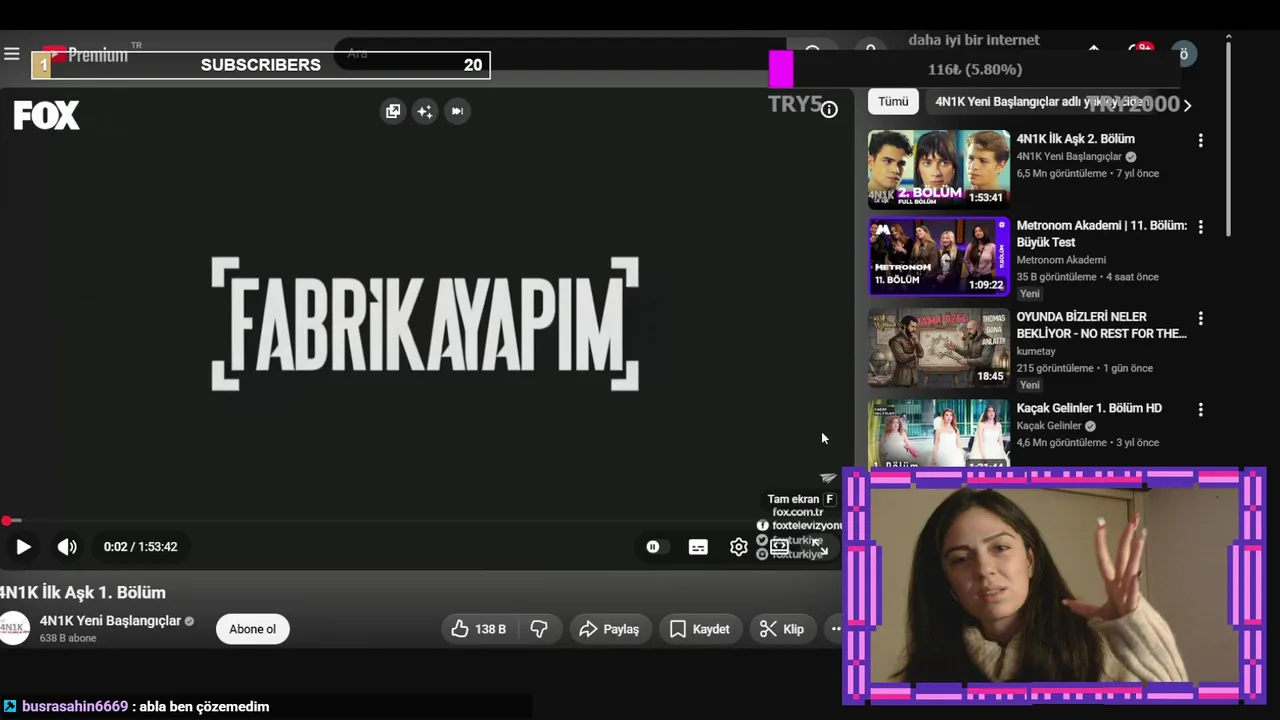Click the Yeni badge under Metronom Akademi
This screenshot has height=720, width=1280.
coord(1030,294)
